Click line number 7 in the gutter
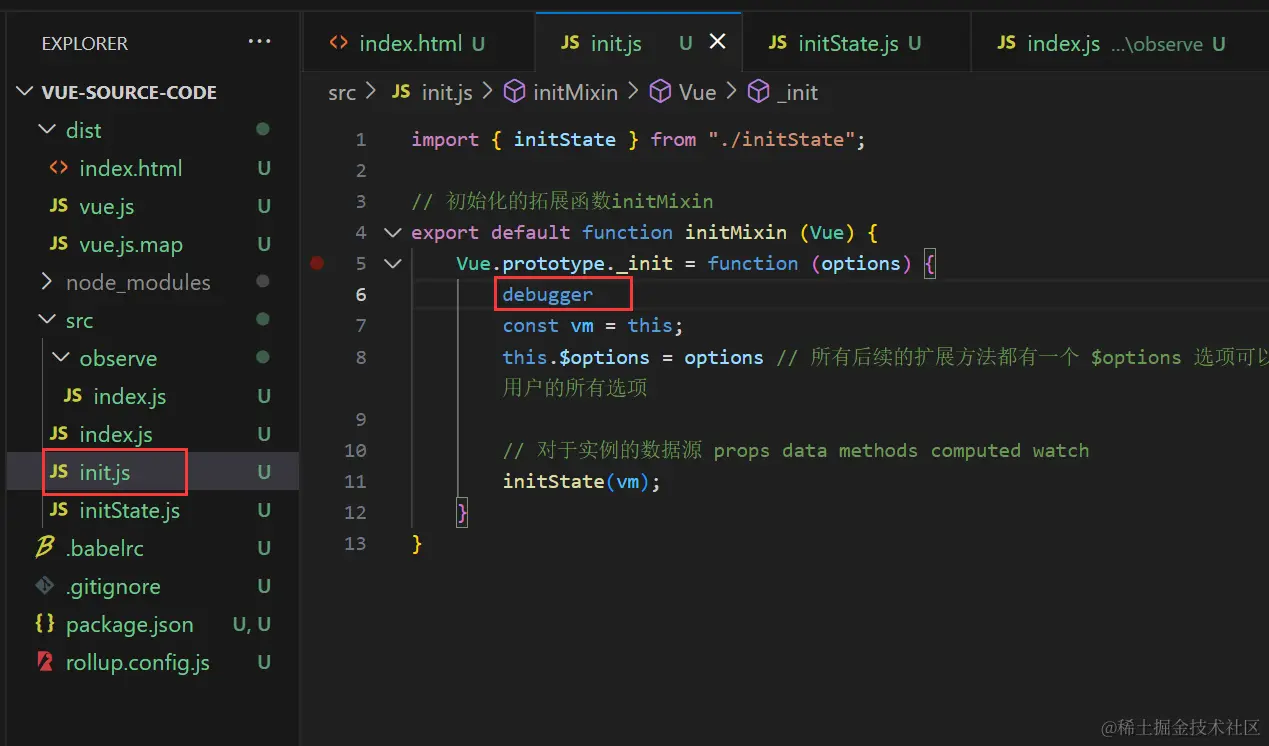 (361, 326)
